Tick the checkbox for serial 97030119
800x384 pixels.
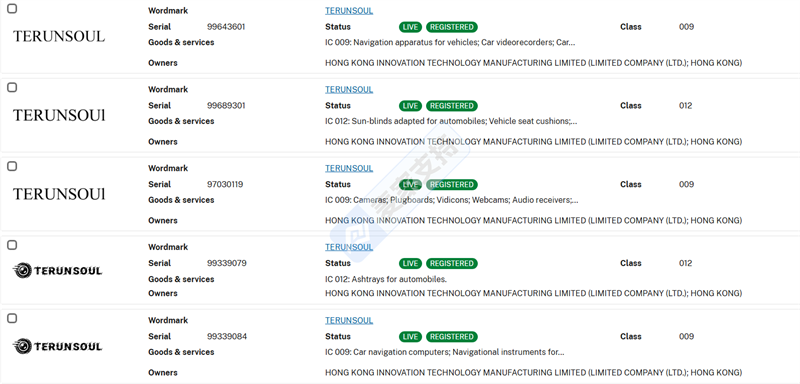pos(12,166)
